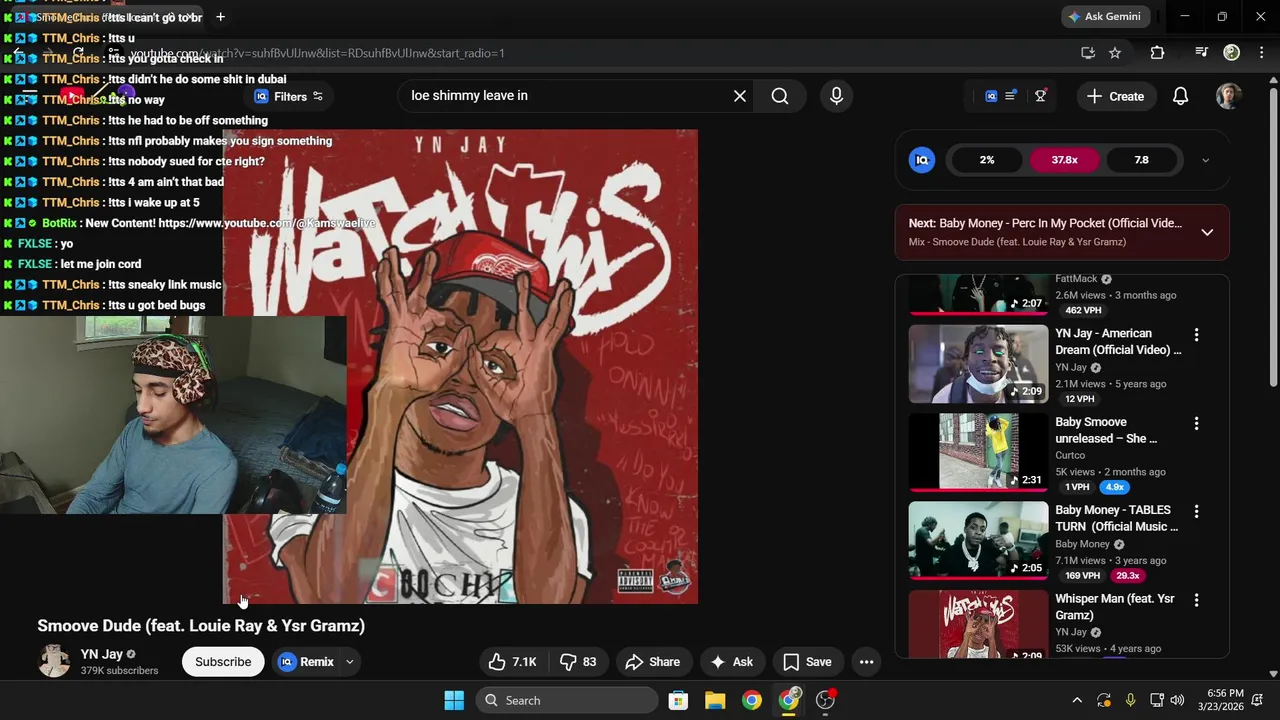Click the Windows taskbar Search box
The height and width of the screenshot is (720, 1280).
point(566,700)
